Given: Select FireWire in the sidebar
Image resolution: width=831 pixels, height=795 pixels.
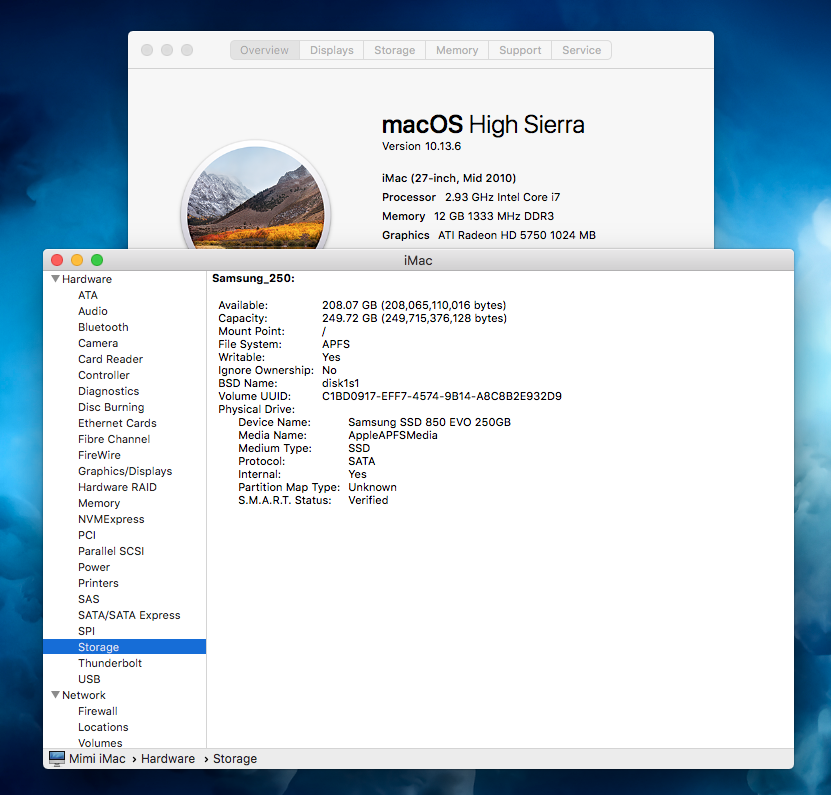Looking at the screenshot, I should coord(99,455).
